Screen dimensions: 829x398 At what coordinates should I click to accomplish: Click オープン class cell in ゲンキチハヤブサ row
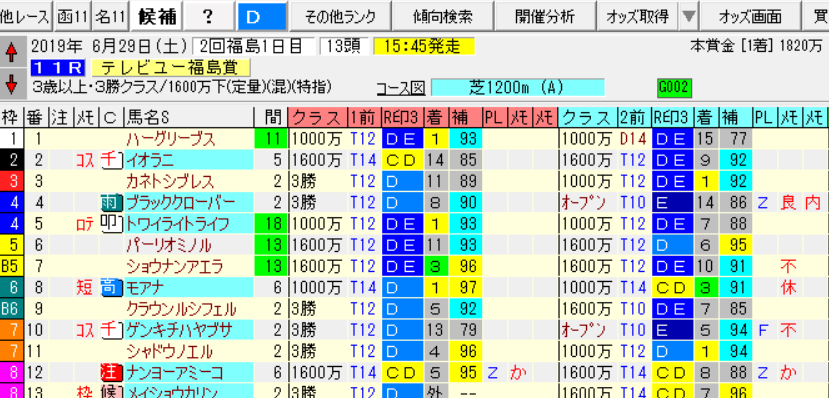pos(588,330)
